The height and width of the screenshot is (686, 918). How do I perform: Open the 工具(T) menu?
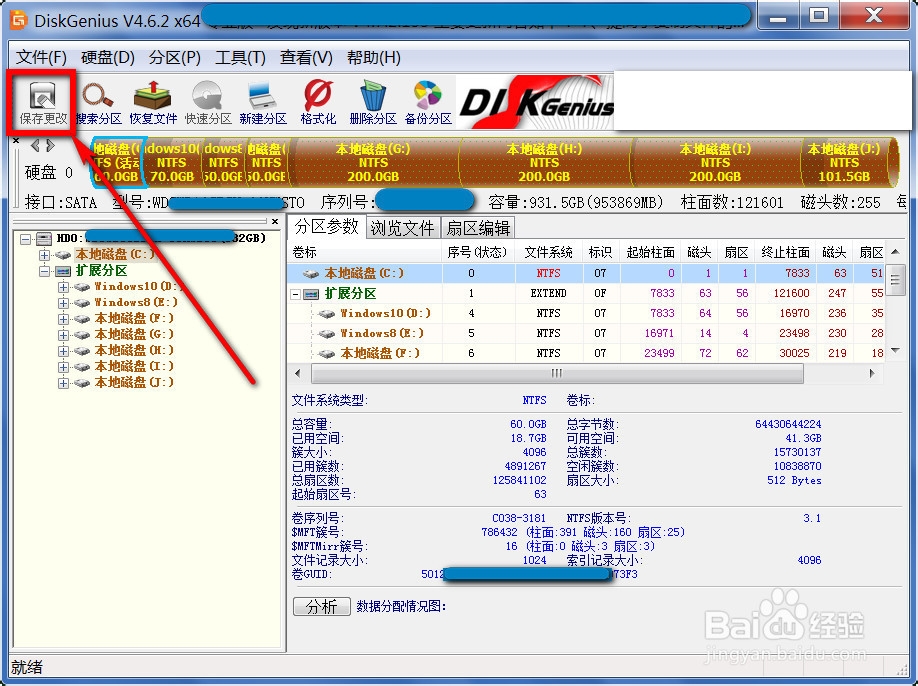pos(240,57)
